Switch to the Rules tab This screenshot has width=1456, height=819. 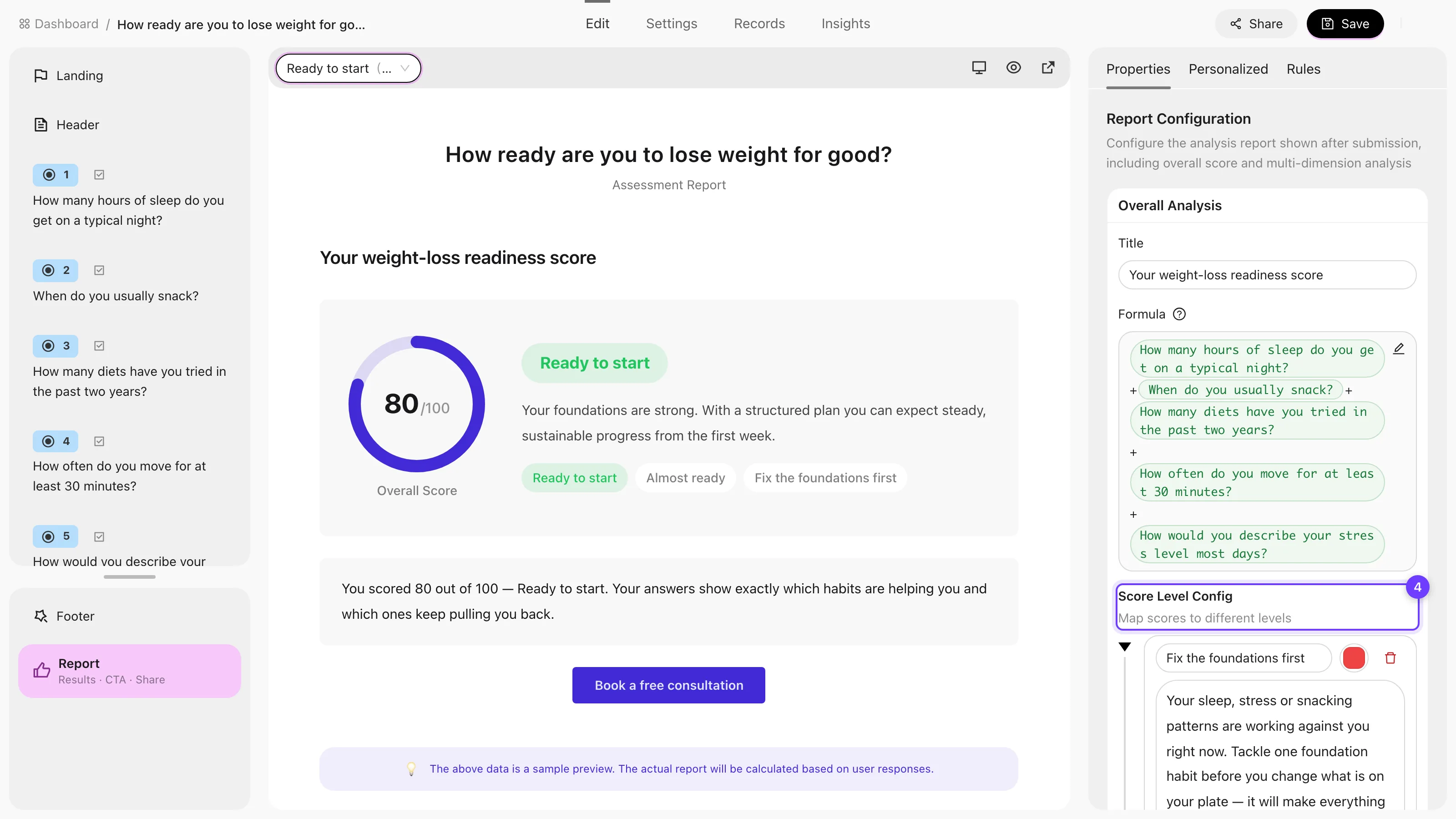coord(1304,69)
